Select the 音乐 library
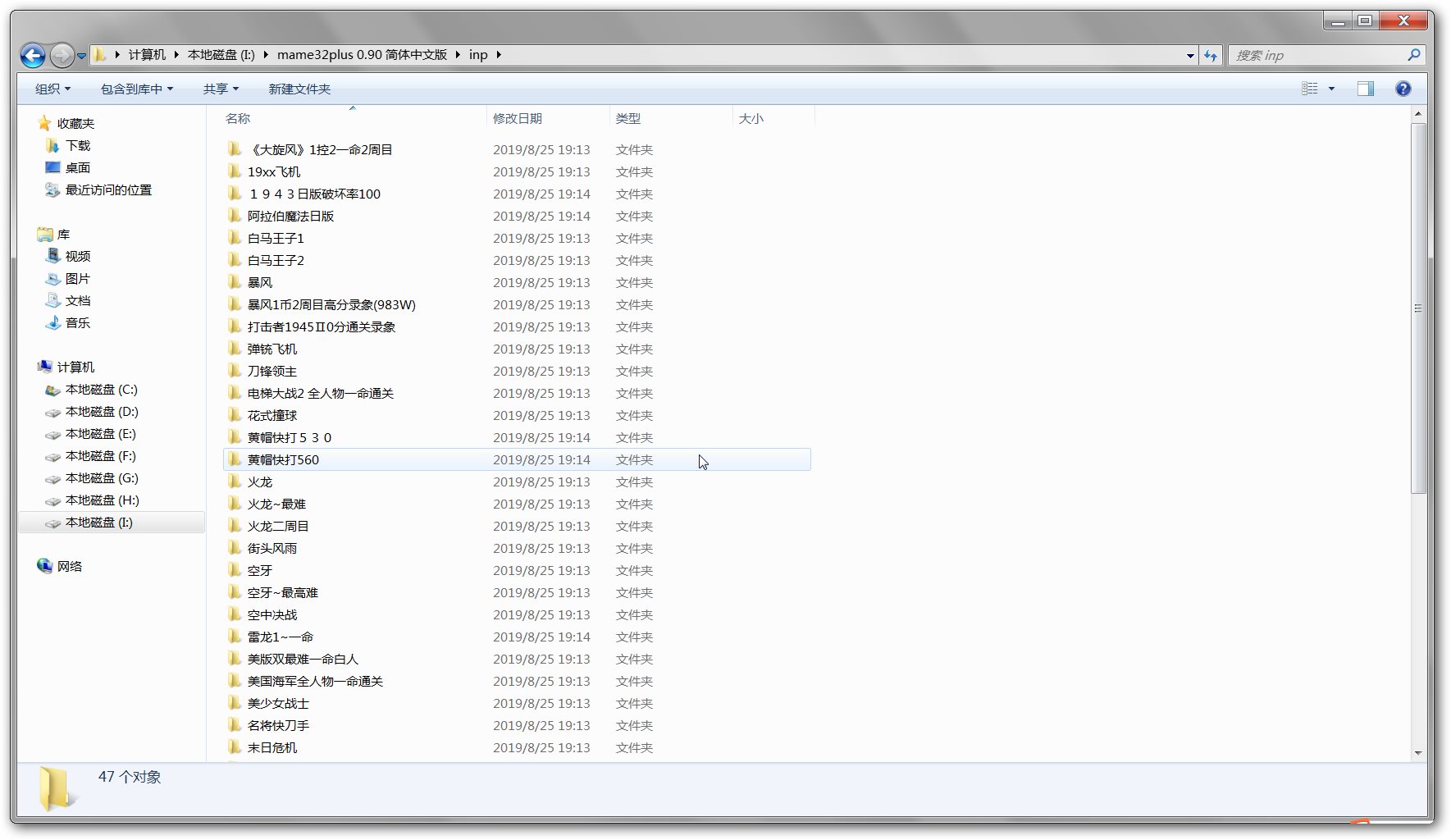1451x840 pixels. 78,322
